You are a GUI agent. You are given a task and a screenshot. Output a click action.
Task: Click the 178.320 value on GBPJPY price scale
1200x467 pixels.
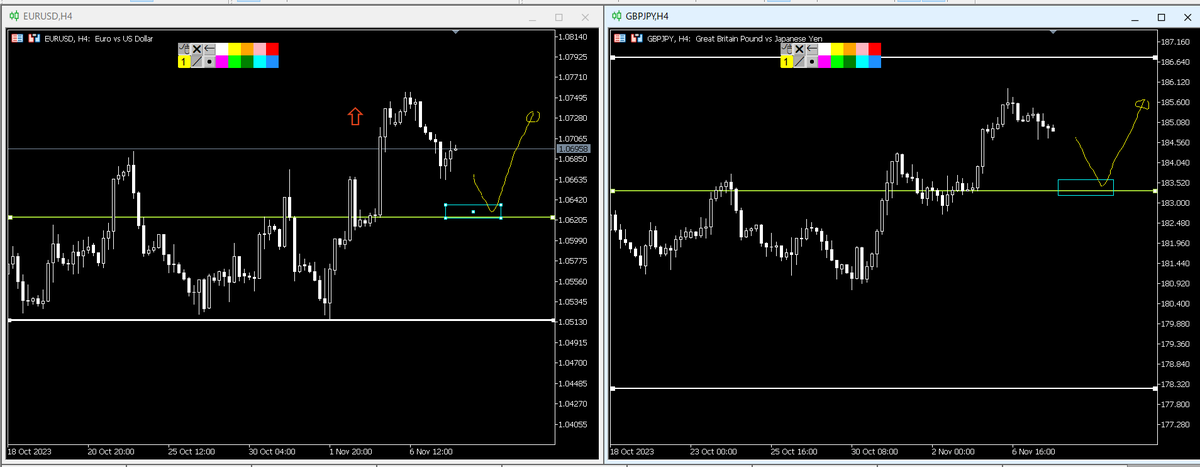pos(1175,384)
